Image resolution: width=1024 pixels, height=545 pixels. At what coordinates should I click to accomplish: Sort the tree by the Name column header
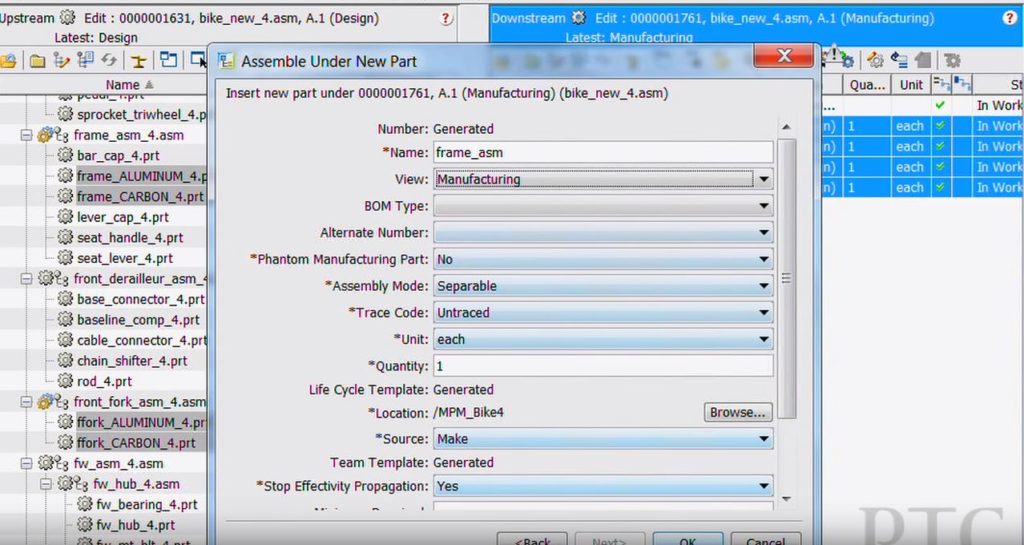click(x=123, y=85)
